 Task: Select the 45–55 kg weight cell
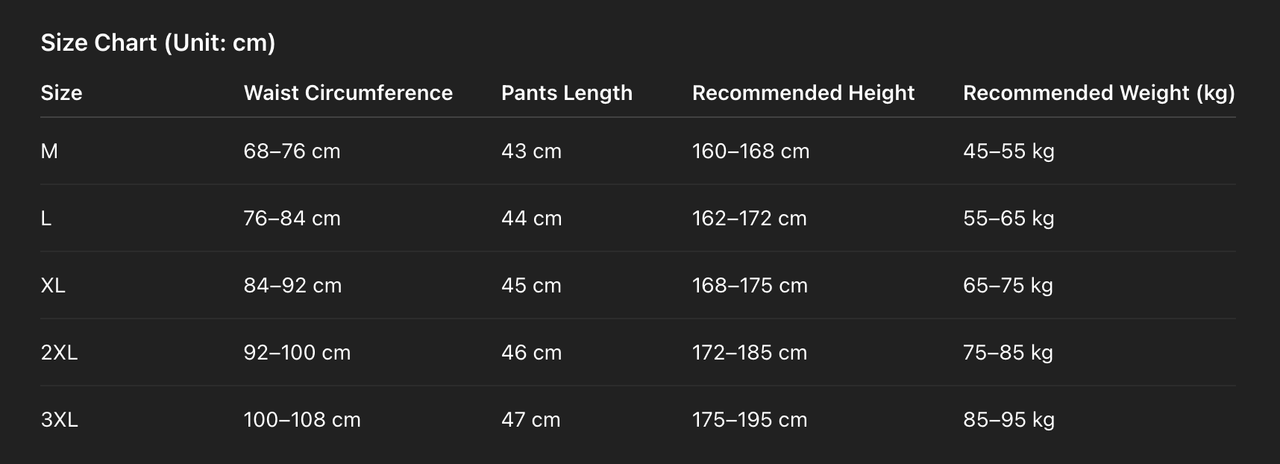(1008, 151)
